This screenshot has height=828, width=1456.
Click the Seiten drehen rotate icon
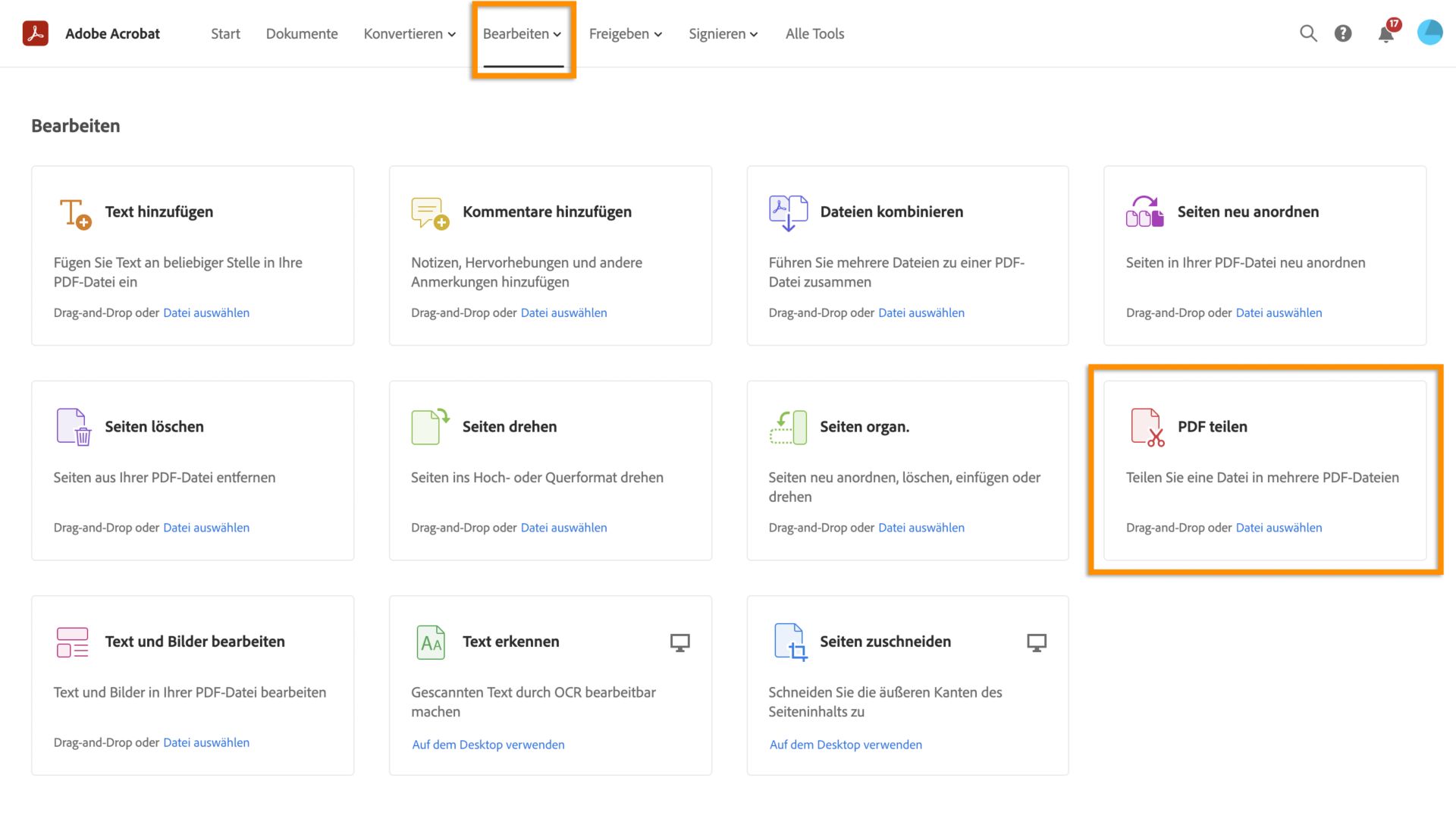click(430, 426)
